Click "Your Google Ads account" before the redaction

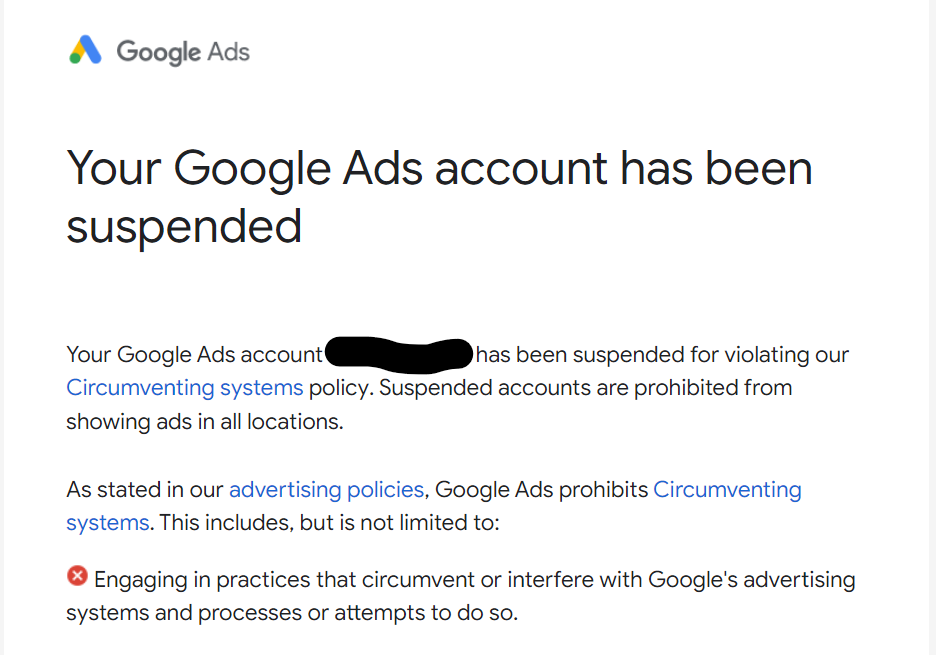[x=194, y=354]
